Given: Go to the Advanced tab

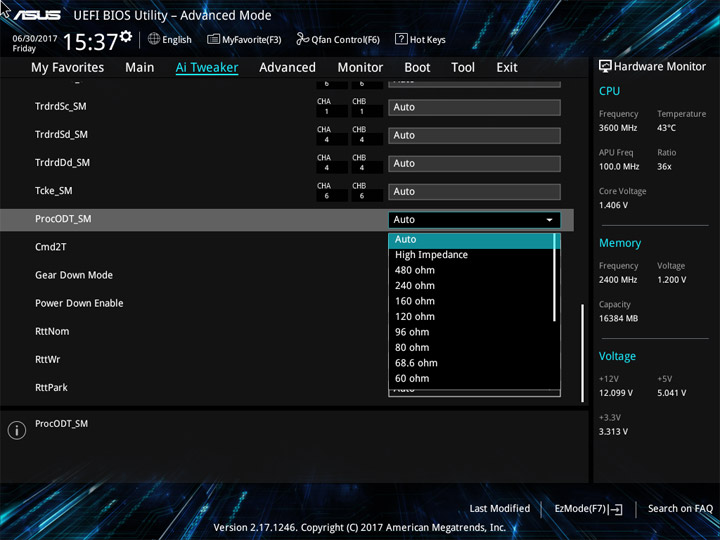Looking at the screenshot, I should pos(287,68).
